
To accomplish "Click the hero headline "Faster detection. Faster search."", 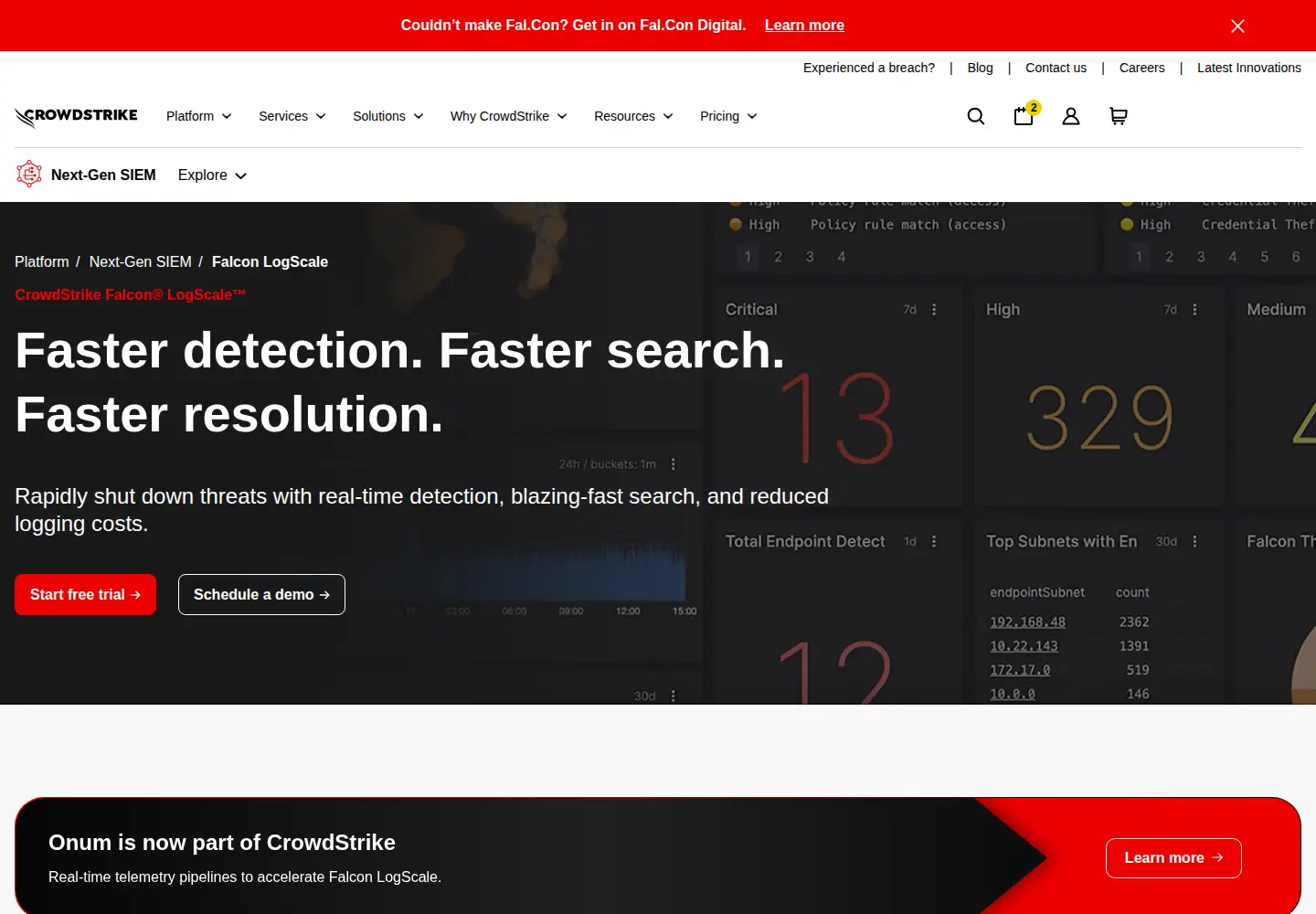I will (x=400, y=350).
